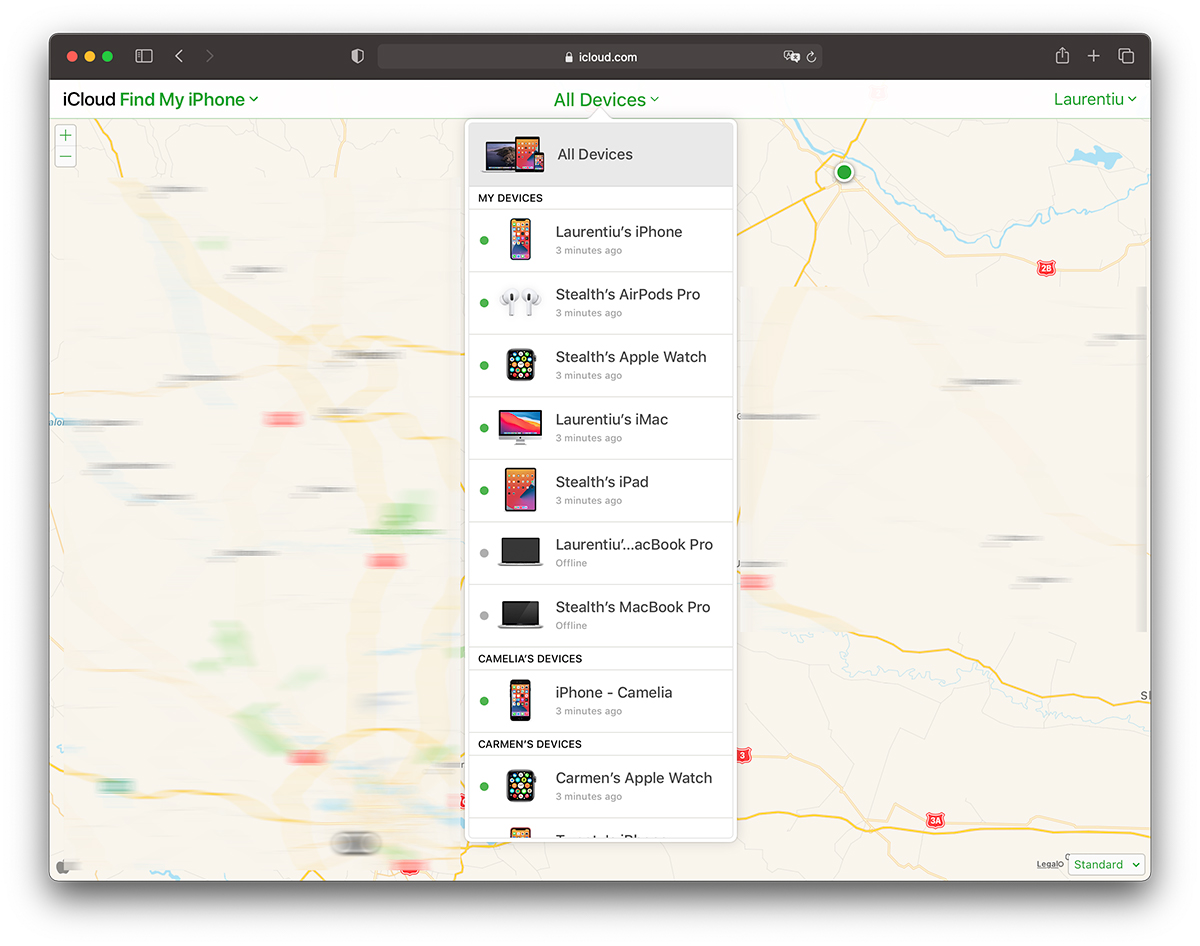Viewport: 1200px width, 946px height.
Task: Click the map zoom out minus button
Action: pyautogui.click(x=66, y=157)
